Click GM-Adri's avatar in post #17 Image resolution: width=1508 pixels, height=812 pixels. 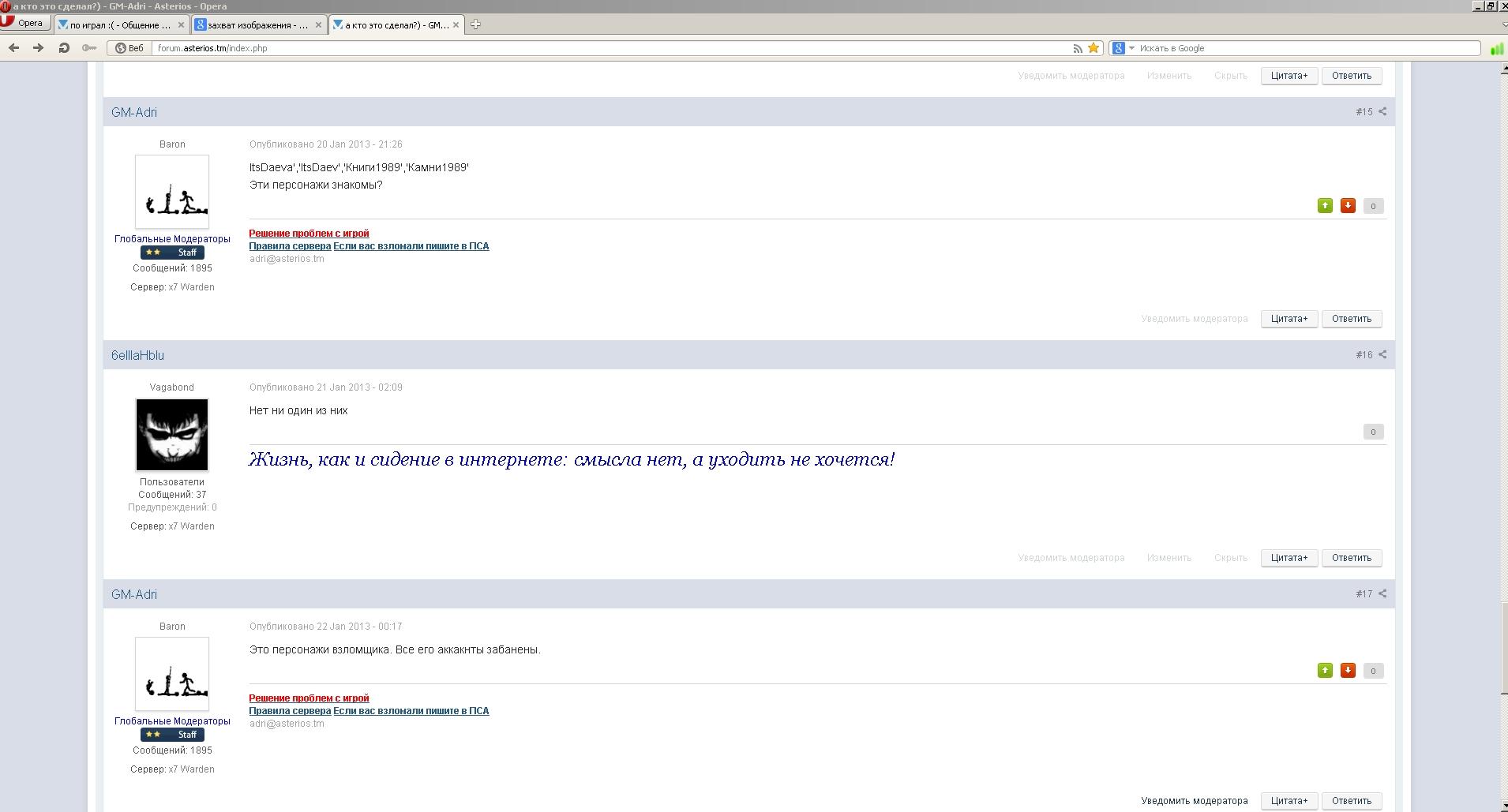pyautogui.click(x=172, y=674)
